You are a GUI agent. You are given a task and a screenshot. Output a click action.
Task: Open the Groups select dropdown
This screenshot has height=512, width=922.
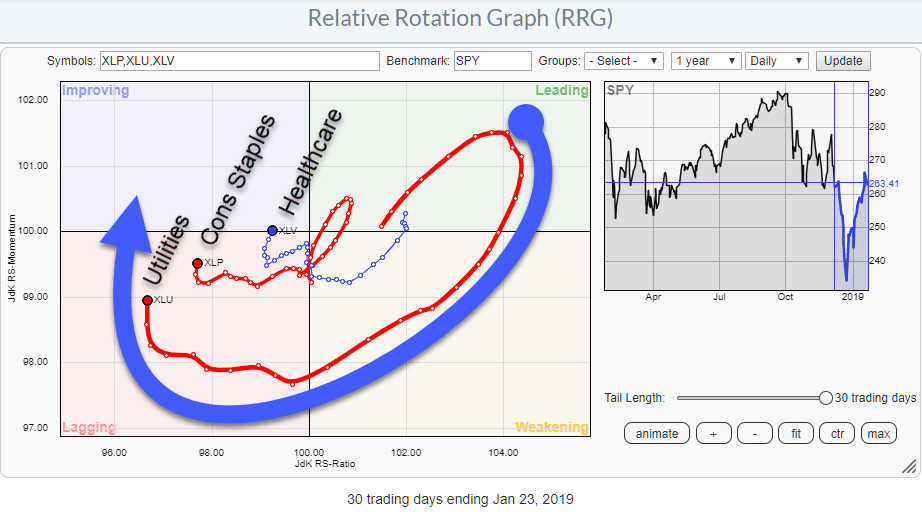624,61
